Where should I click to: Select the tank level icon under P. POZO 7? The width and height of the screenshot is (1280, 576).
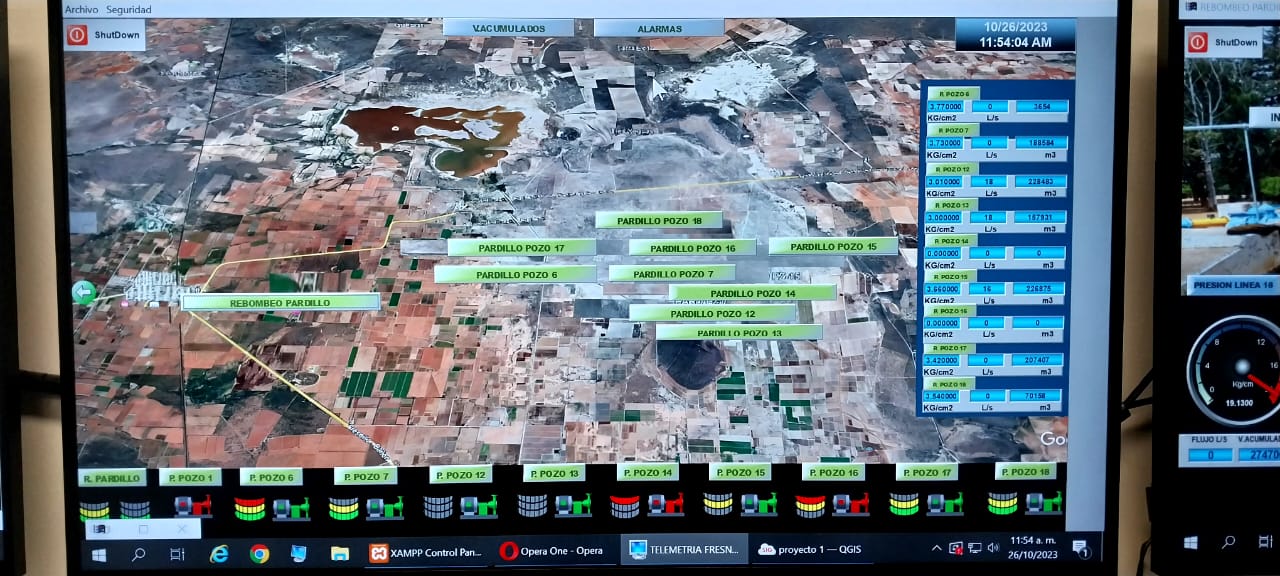343,508
